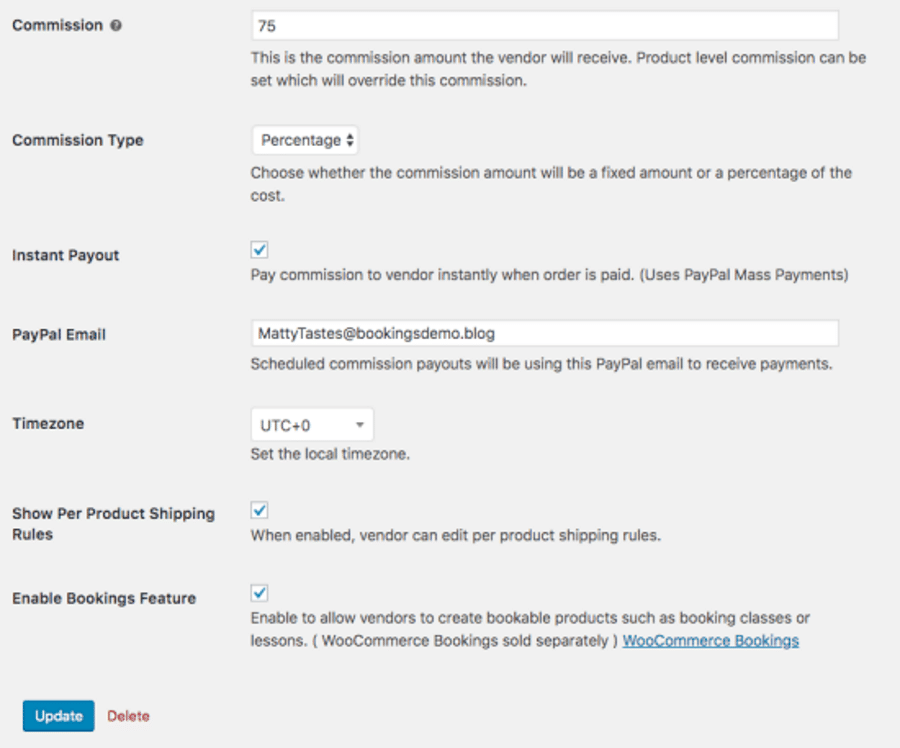Click the red Delete link
The width and height of the screenshot is (900, 748).
128,716
